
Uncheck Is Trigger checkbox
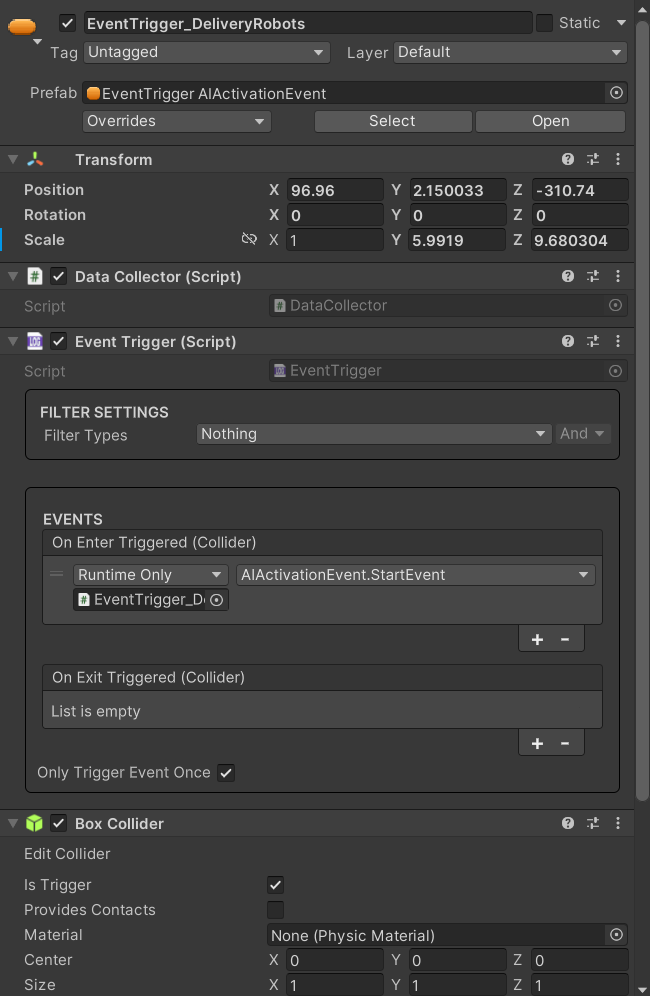(x=275, y=885)
